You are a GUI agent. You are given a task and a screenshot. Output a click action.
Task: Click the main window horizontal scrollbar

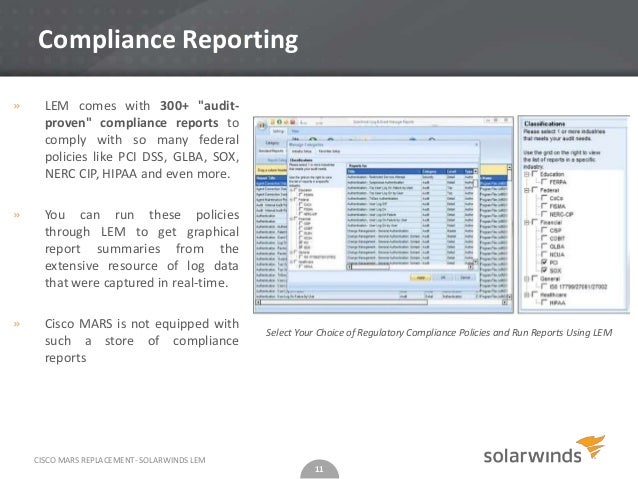tap(382, 303)
